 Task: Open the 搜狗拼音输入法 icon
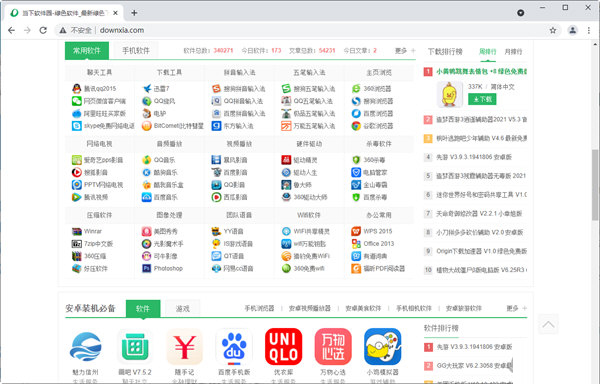[x=217, y=89]
